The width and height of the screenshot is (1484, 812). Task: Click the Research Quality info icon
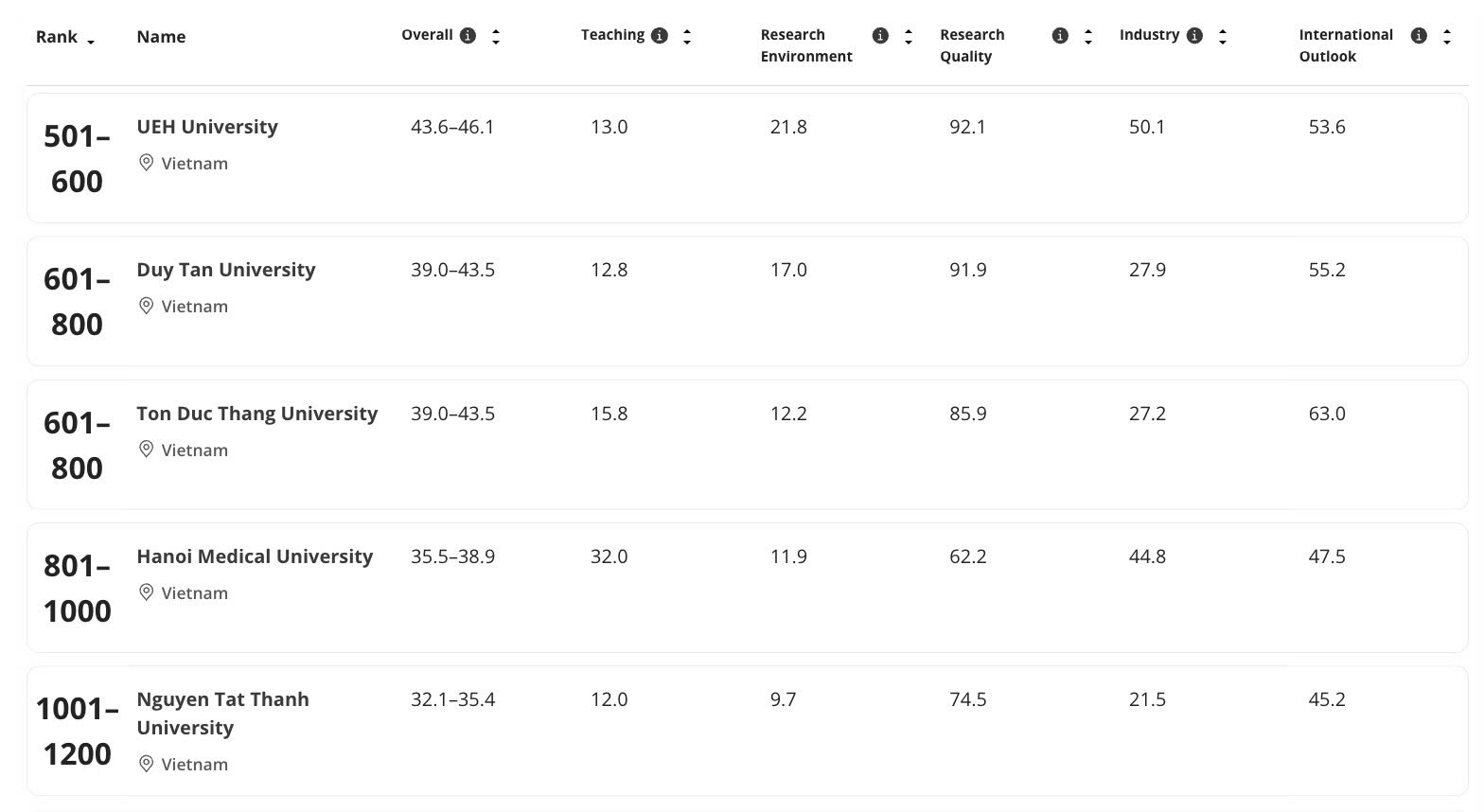tap(1060, 36)
